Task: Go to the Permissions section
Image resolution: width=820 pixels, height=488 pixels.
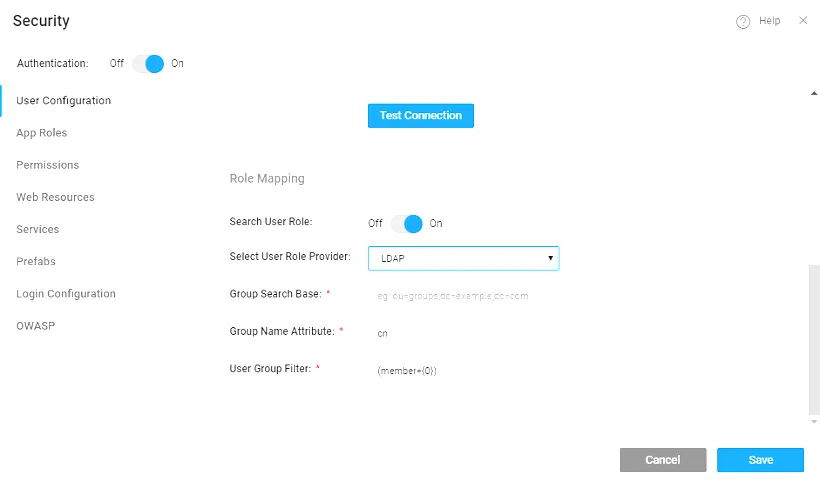Action: (x=47, y=165)
